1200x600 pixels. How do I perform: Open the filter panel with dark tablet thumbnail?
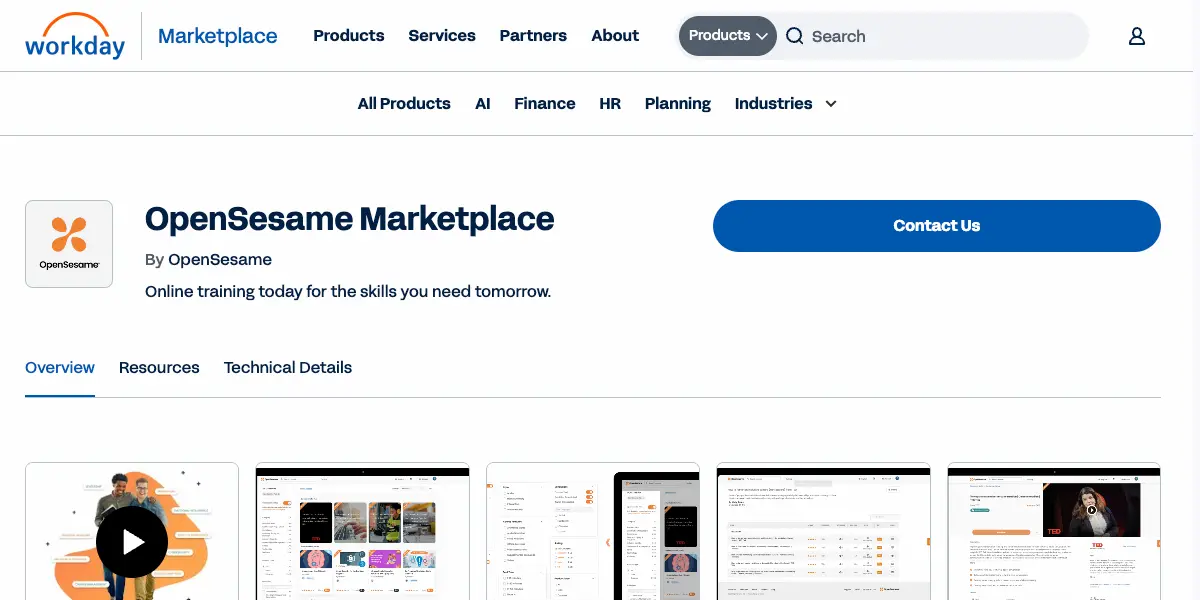593,531
